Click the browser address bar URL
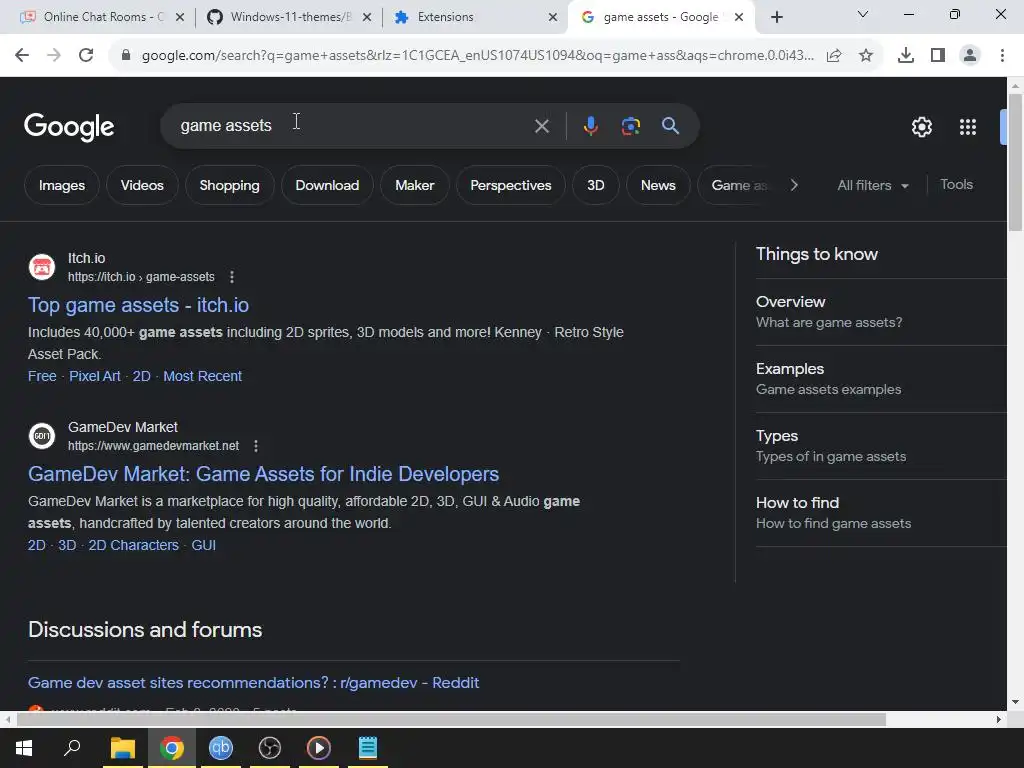The image size is (1024, 768). click(x=477, y=56)
